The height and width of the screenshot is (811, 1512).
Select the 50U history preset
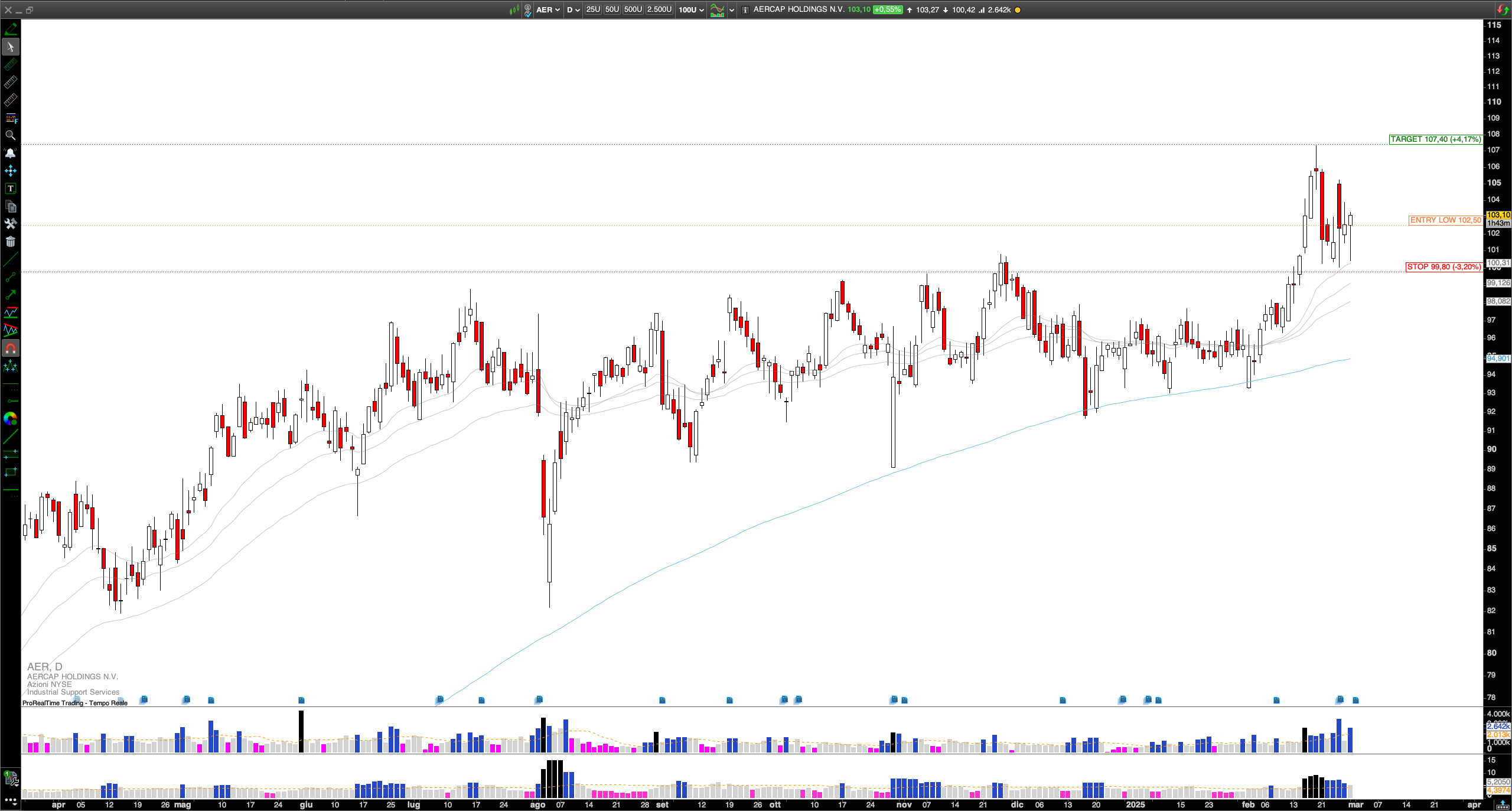pyautogui.click(x=612, y=9)
